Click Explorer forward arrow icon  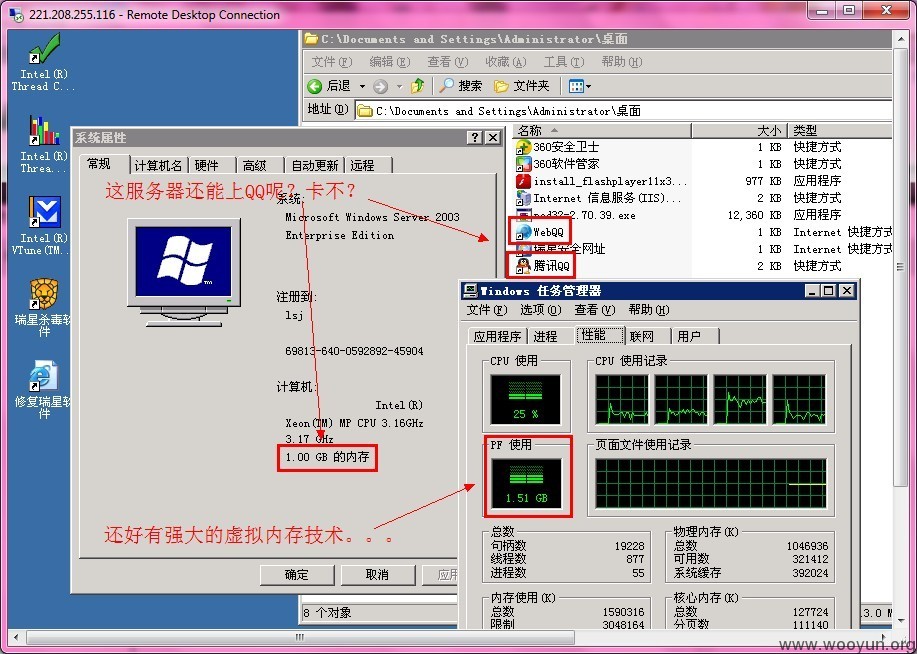pos(381,87)
